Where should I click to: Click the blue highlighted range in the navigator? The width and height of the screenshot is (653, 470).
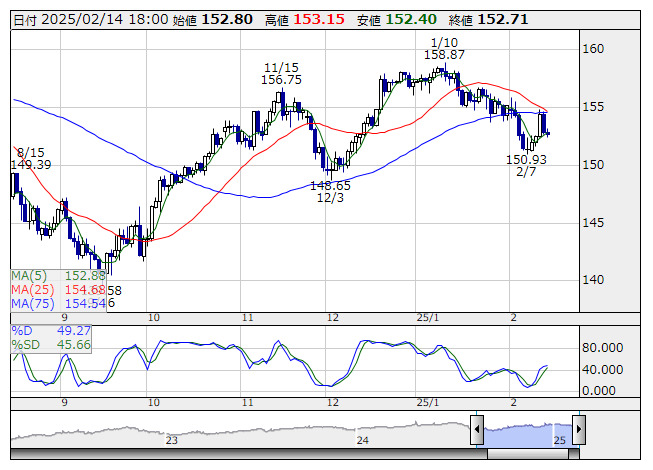click(528, 429)
